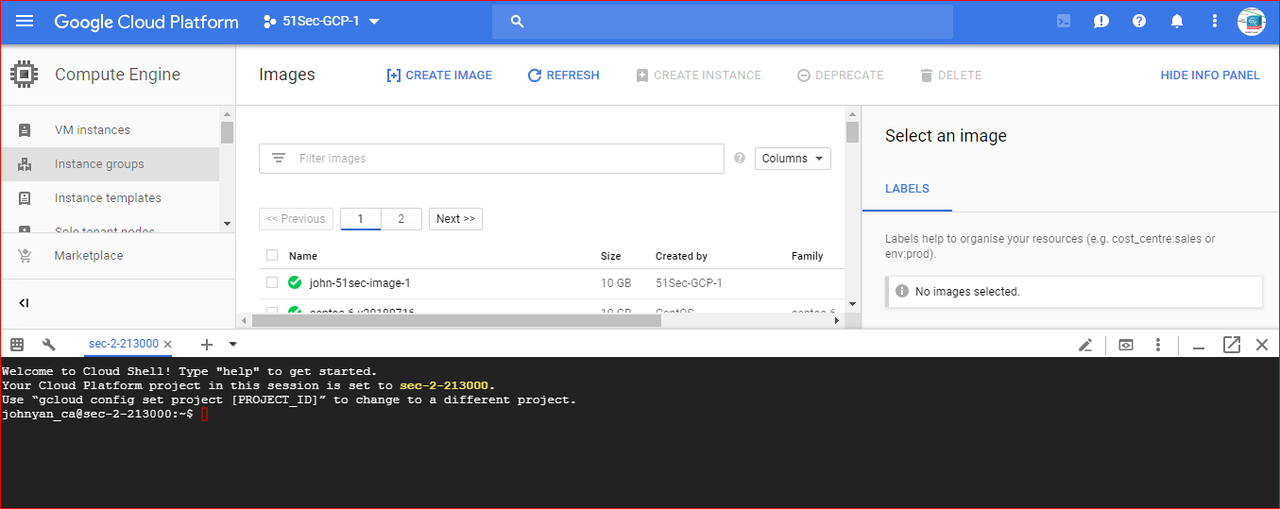The height and width of the screenshot is (509, 1280).
Task: Click Cloud Shell web preview icon
Action: click(x=1126, y=345)
